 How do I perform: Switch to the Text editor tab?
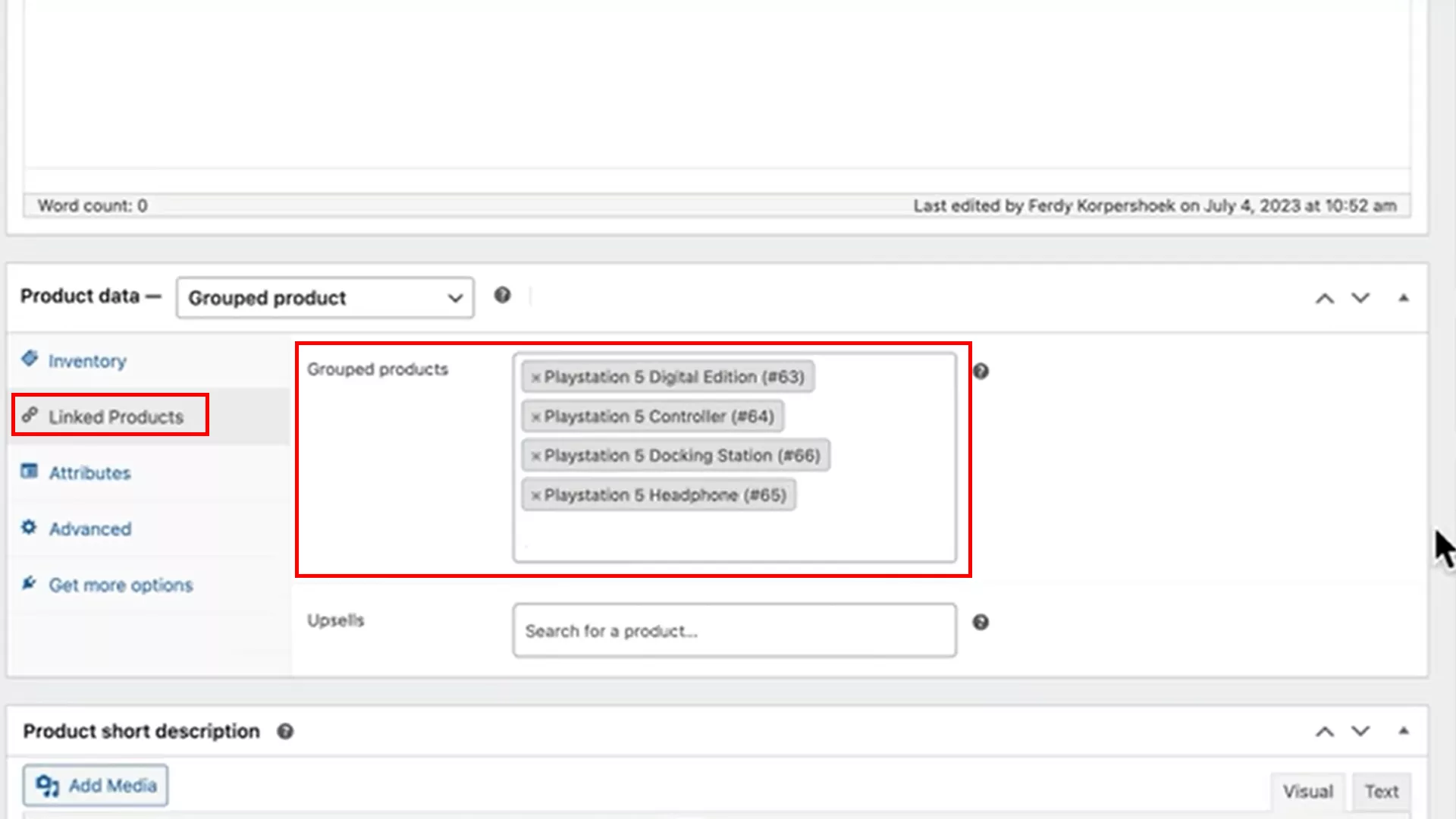pos(1382,790)
